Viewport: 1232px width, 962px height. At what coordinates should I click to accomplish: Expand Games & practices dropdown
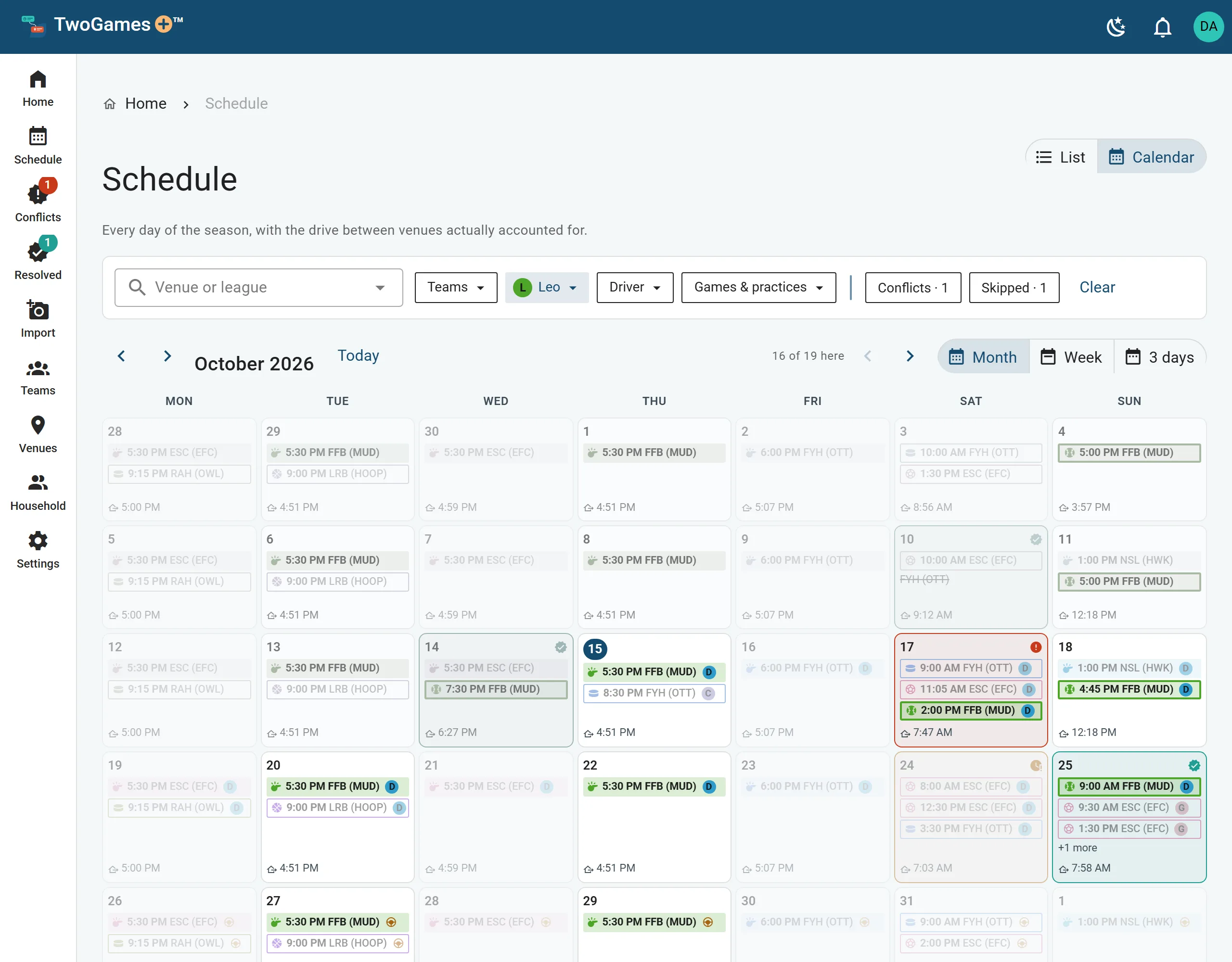click(x=758, y=288)
